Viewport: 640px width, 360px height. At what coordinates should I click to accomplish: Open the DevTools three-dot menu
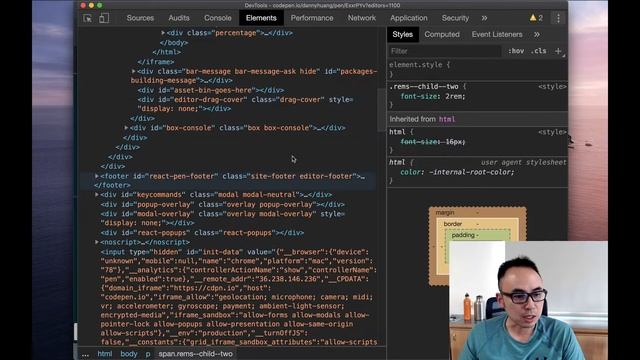click(558, 18)
